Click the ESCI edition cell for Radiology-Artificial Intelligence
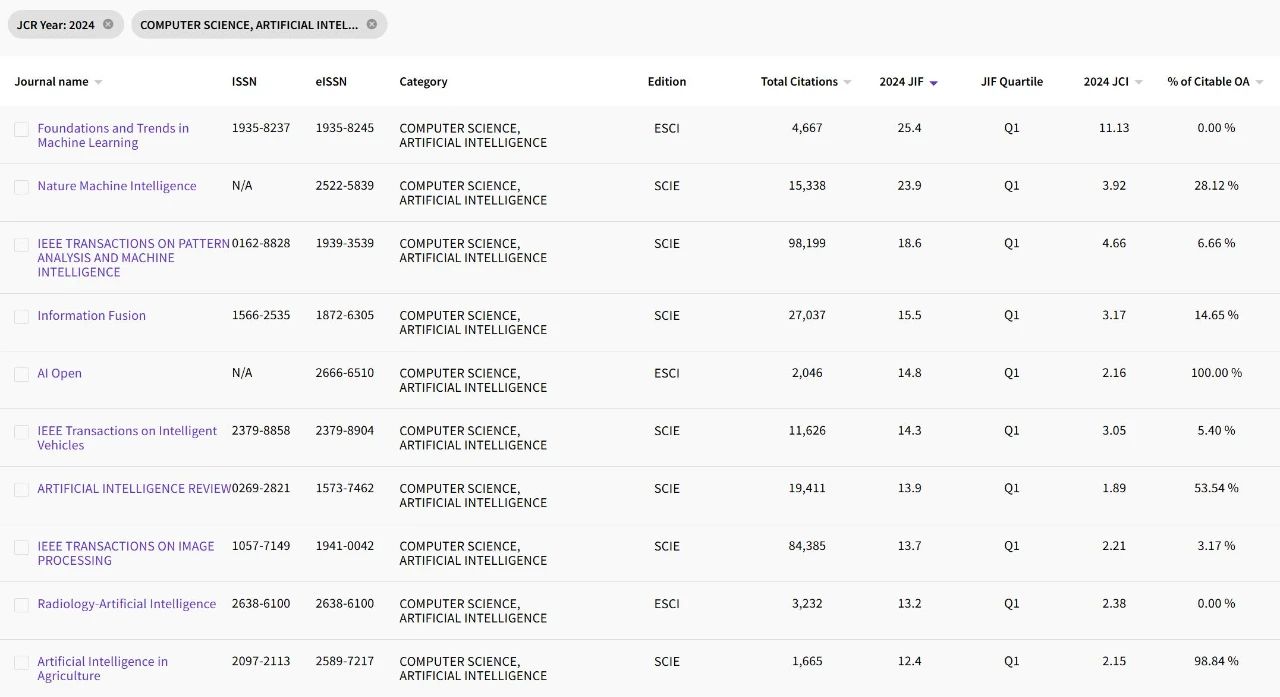1280x697 pixels. [x=667, y=604]
